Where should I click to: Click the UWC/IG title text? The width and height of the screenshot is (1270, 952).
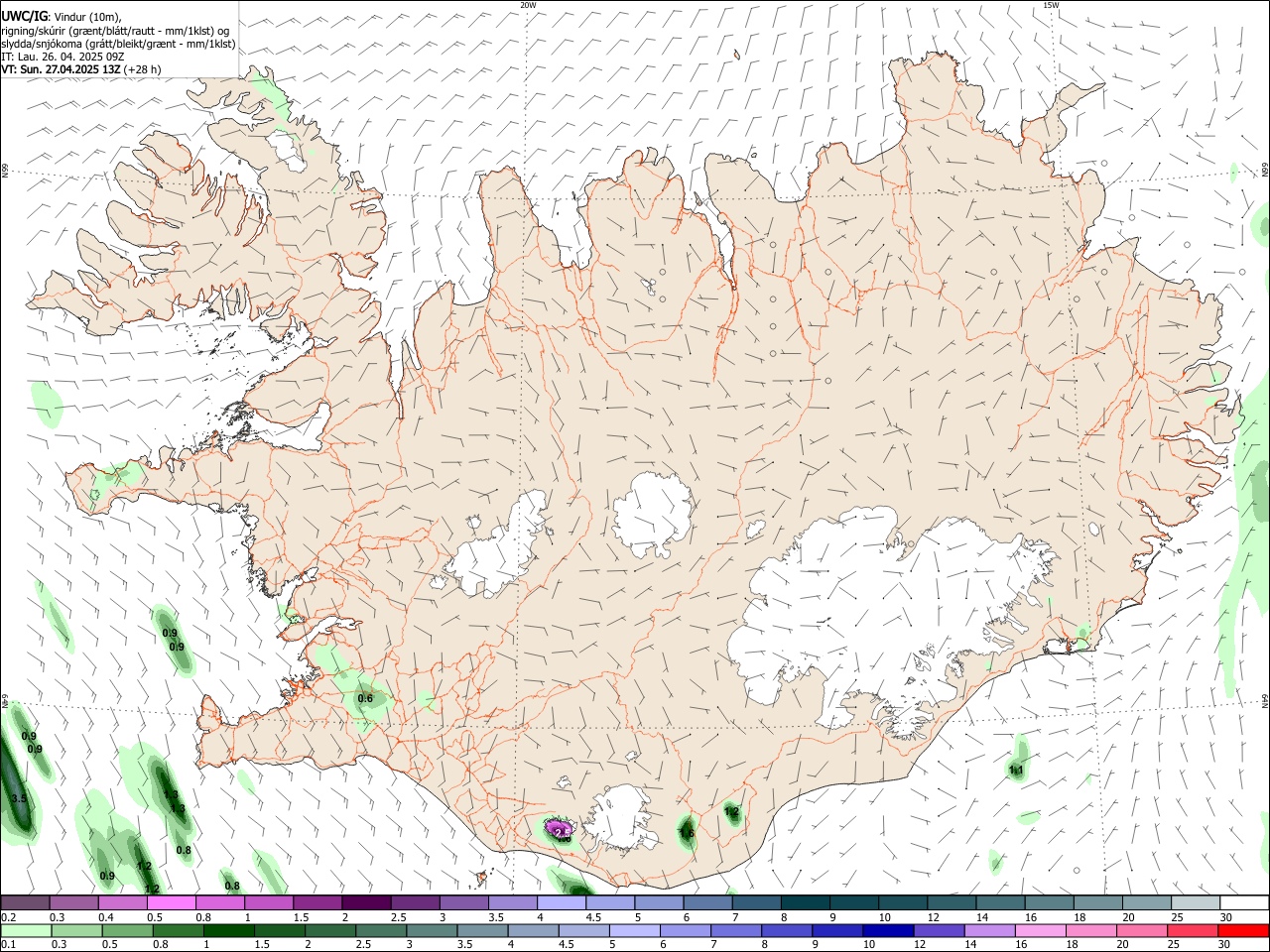click(x=25, y=17)
